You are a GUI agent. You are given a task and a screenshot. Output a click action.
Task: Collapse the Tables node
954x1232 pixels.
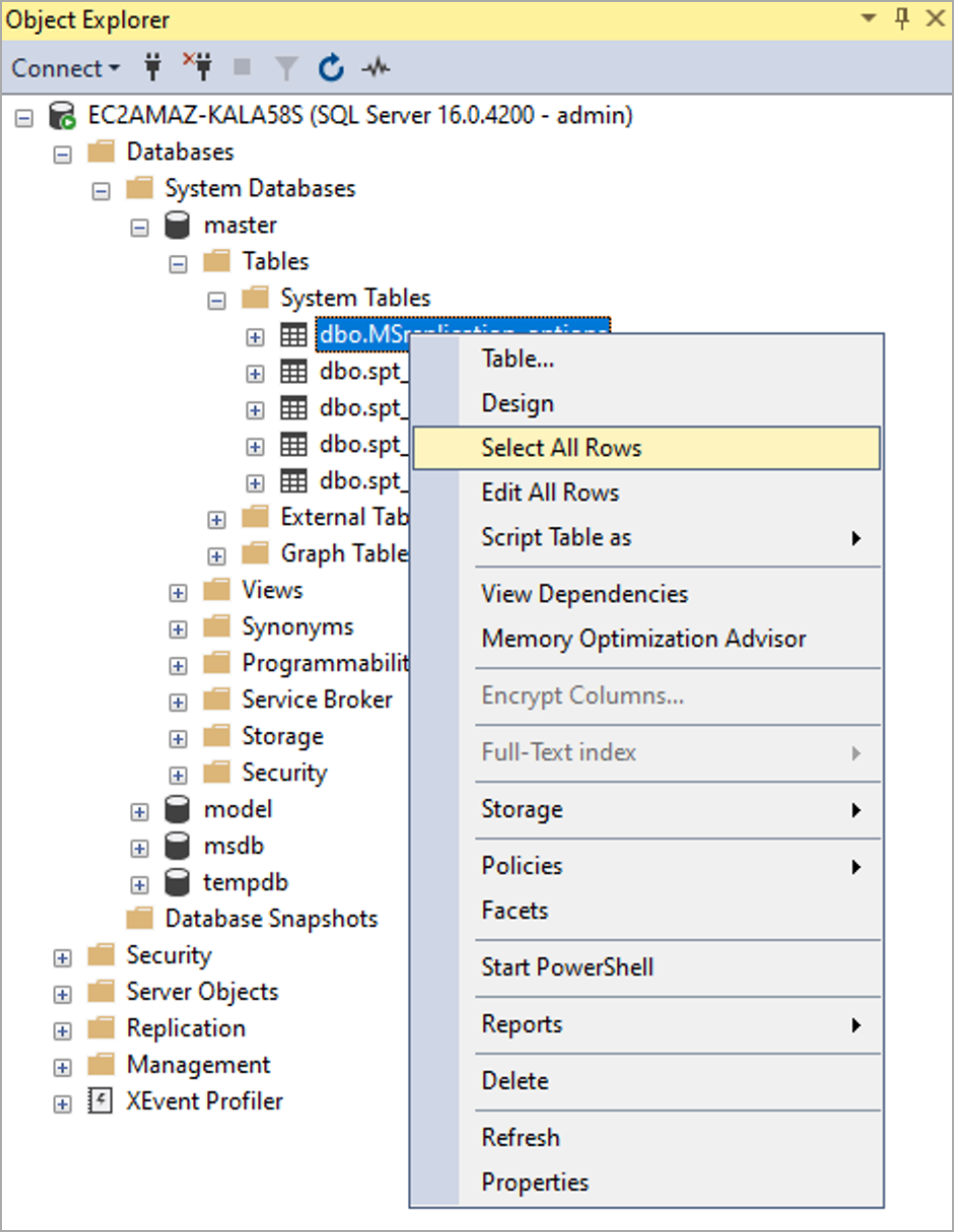coord(178,263)
